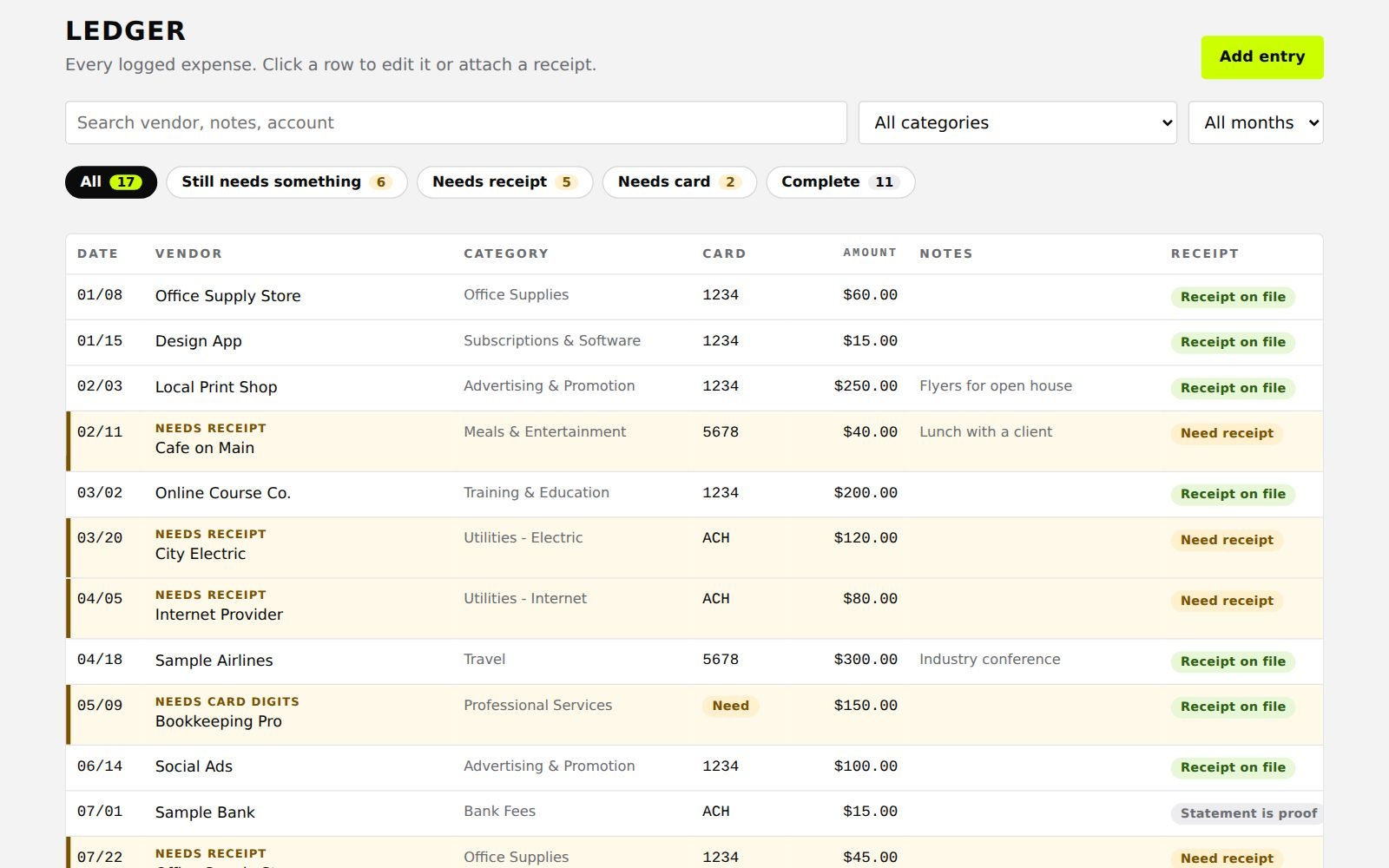This screenshot has width=1389, height=868.
Task: Click the Vendor column header
Action: pos(188,253)
